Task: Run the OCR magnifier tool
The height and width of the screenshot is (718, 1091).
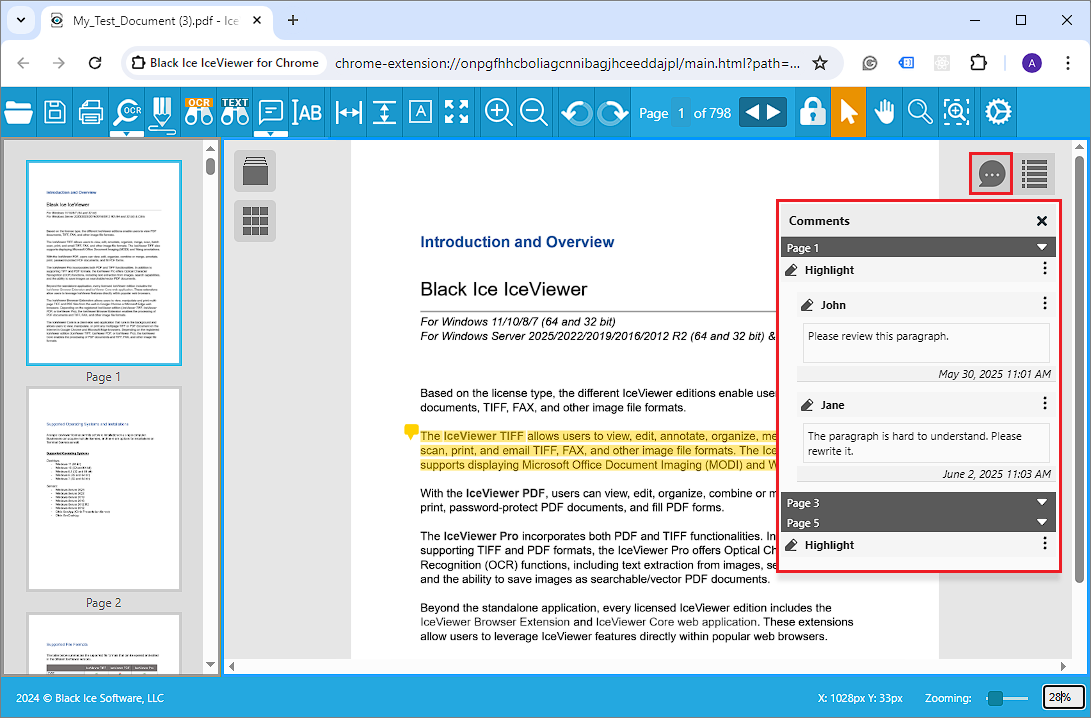Action: click(x=127, y=111)
